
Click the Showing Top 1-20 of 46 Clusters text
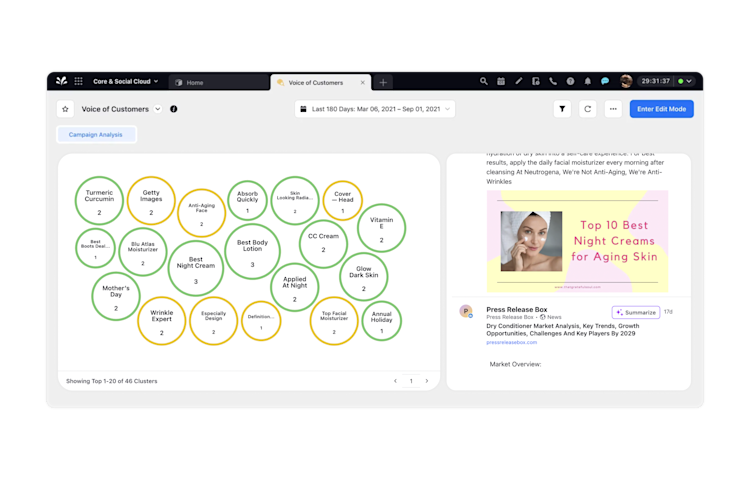111,381
